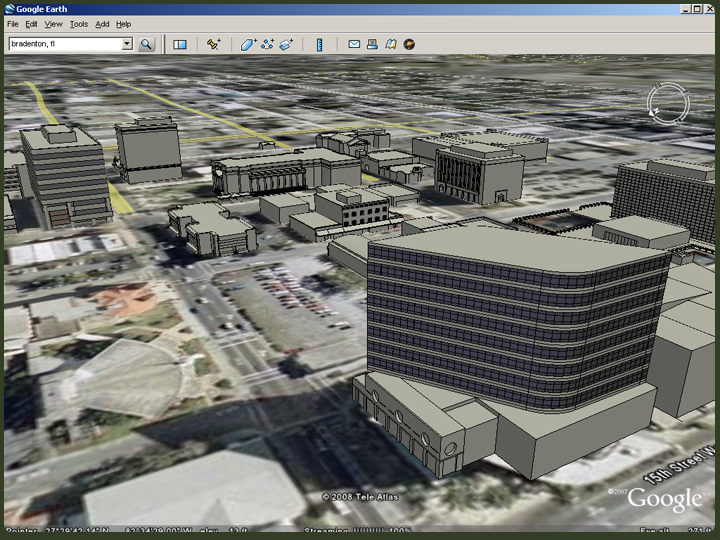
Task: Click the 15th Street W road label
Action: point(681,465)
